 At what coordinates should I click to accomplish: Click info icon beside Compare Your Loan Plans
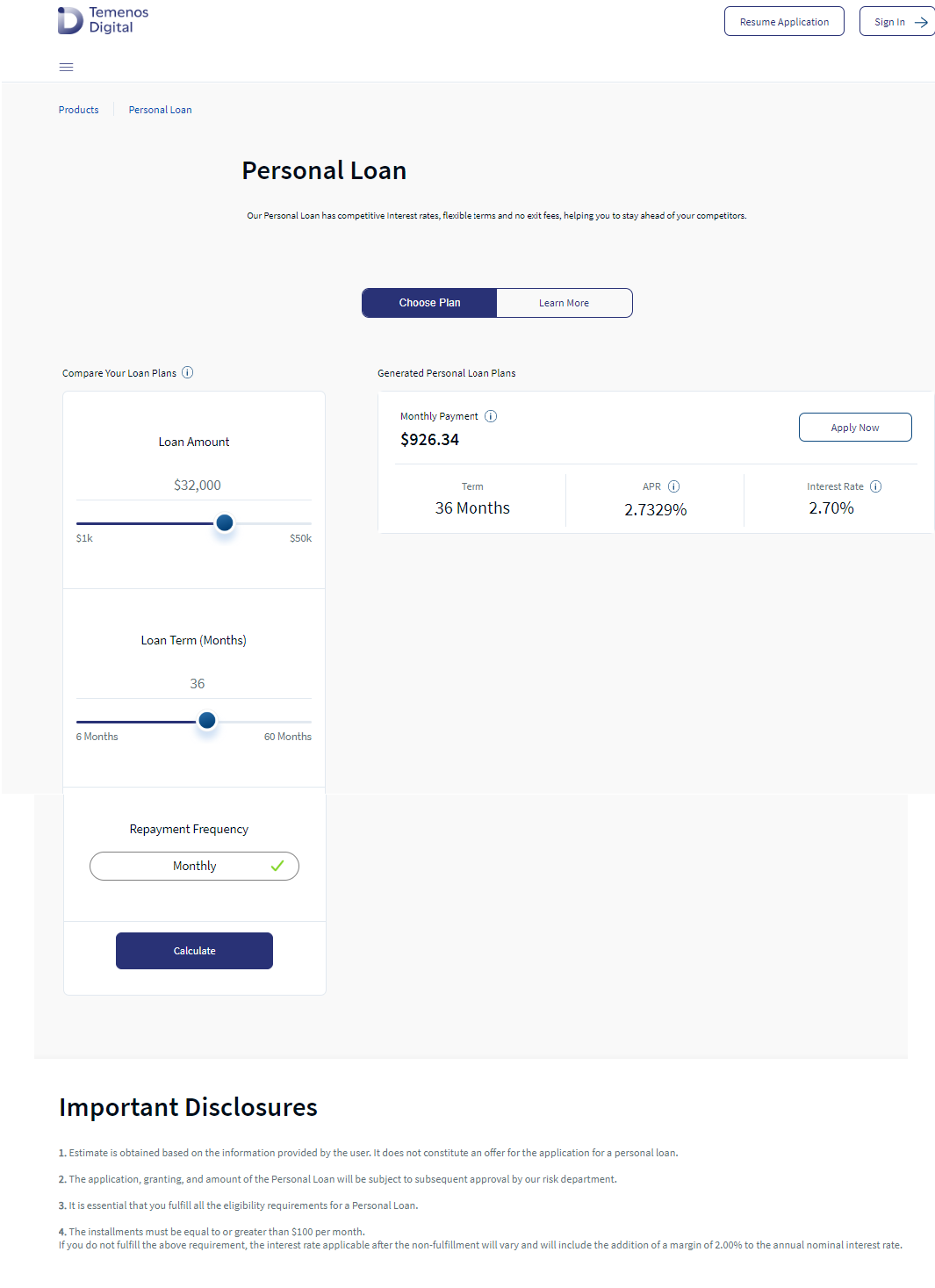[187, 373]
